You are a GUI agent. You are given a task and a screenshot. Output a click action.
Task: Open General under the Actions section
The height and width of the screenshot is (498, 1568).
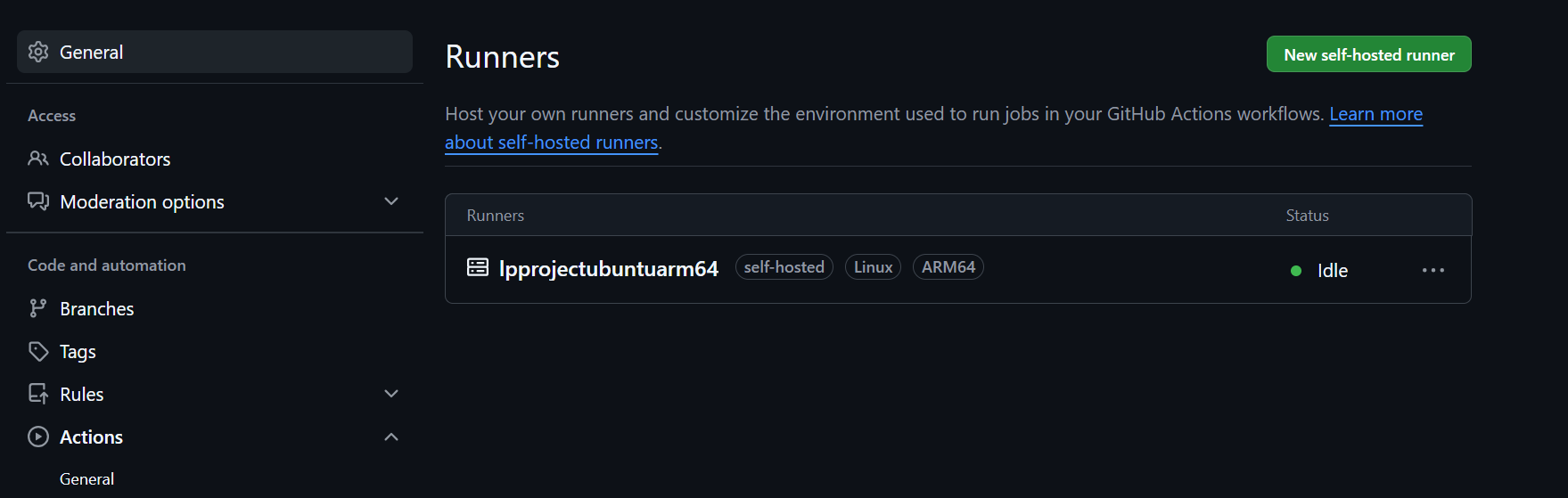[x=86, y=478]
